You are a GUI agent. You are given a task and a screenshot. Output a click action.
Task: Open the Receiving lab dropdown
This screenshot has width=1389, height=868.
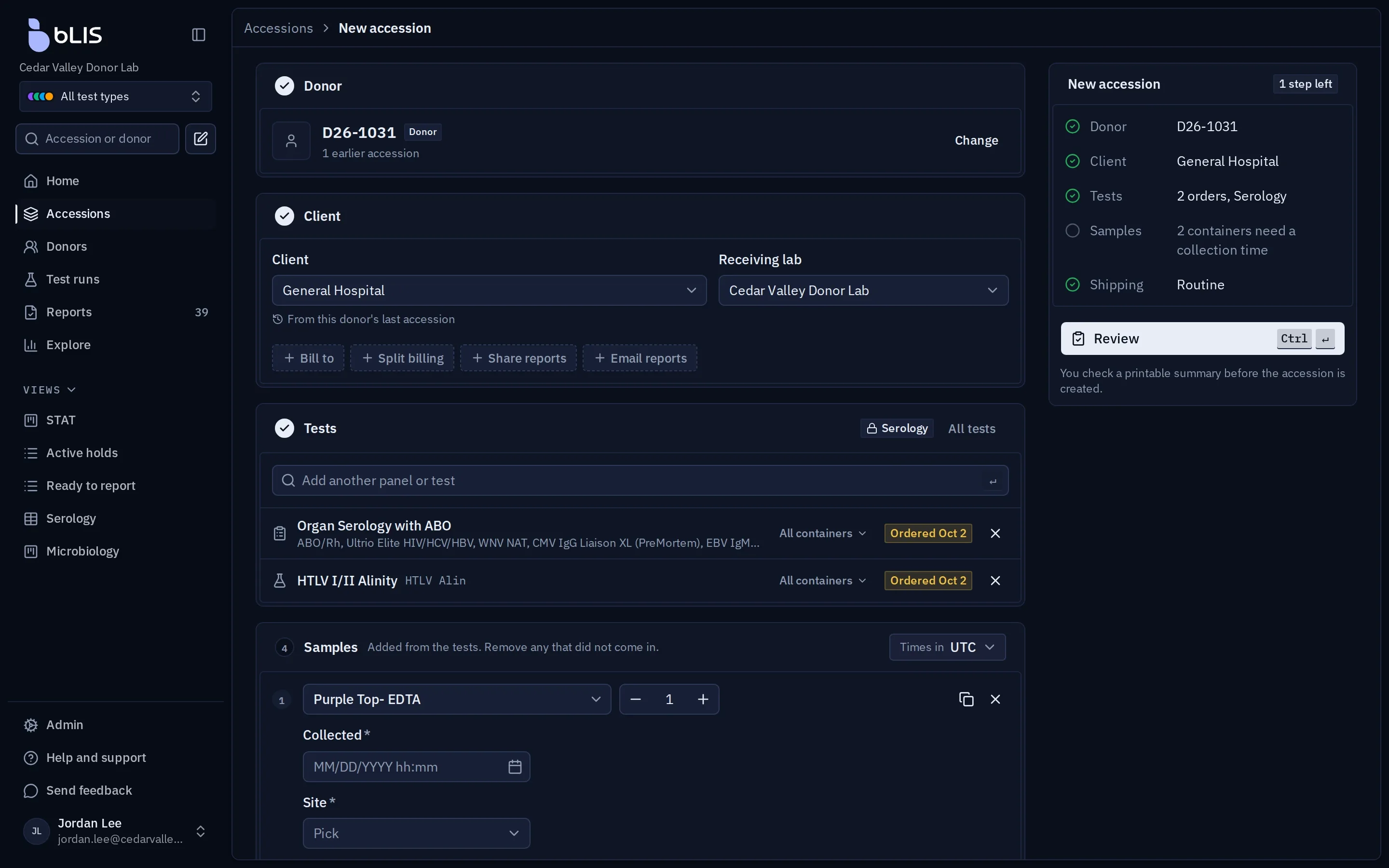click(863, 290)
